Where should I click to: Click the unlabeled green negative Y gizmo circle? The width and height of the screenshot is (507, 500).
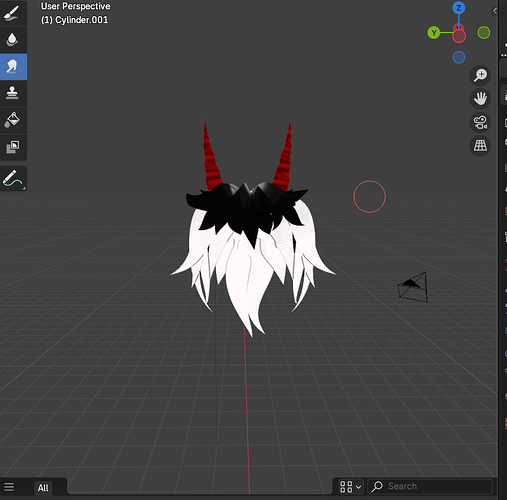pyautogui.click(x=484, y=33)
